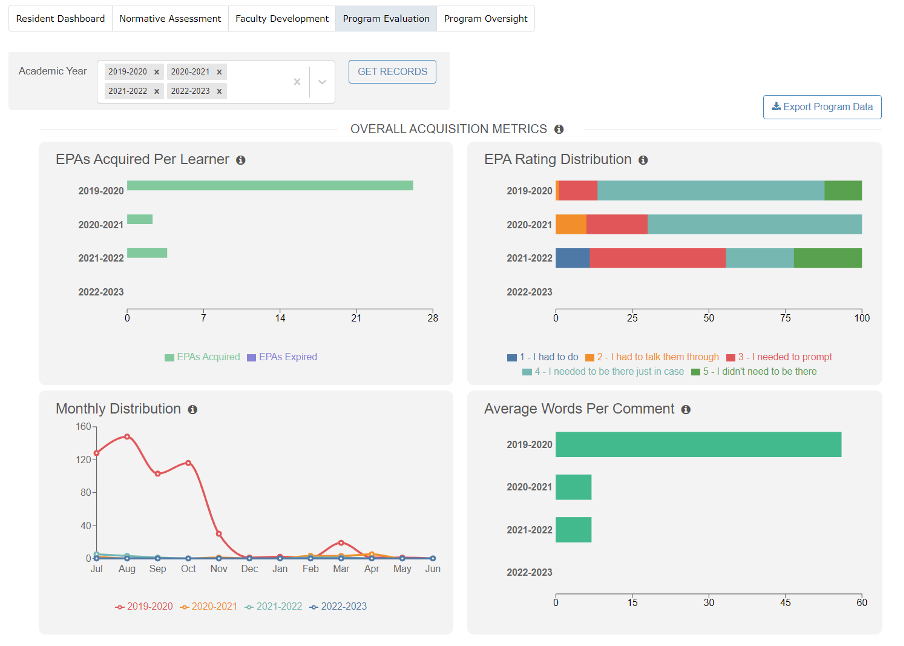Open the info tooltip beside Overall Acquisition Metrics
This screenshot has height=646, width=904.
coord(559,129)
